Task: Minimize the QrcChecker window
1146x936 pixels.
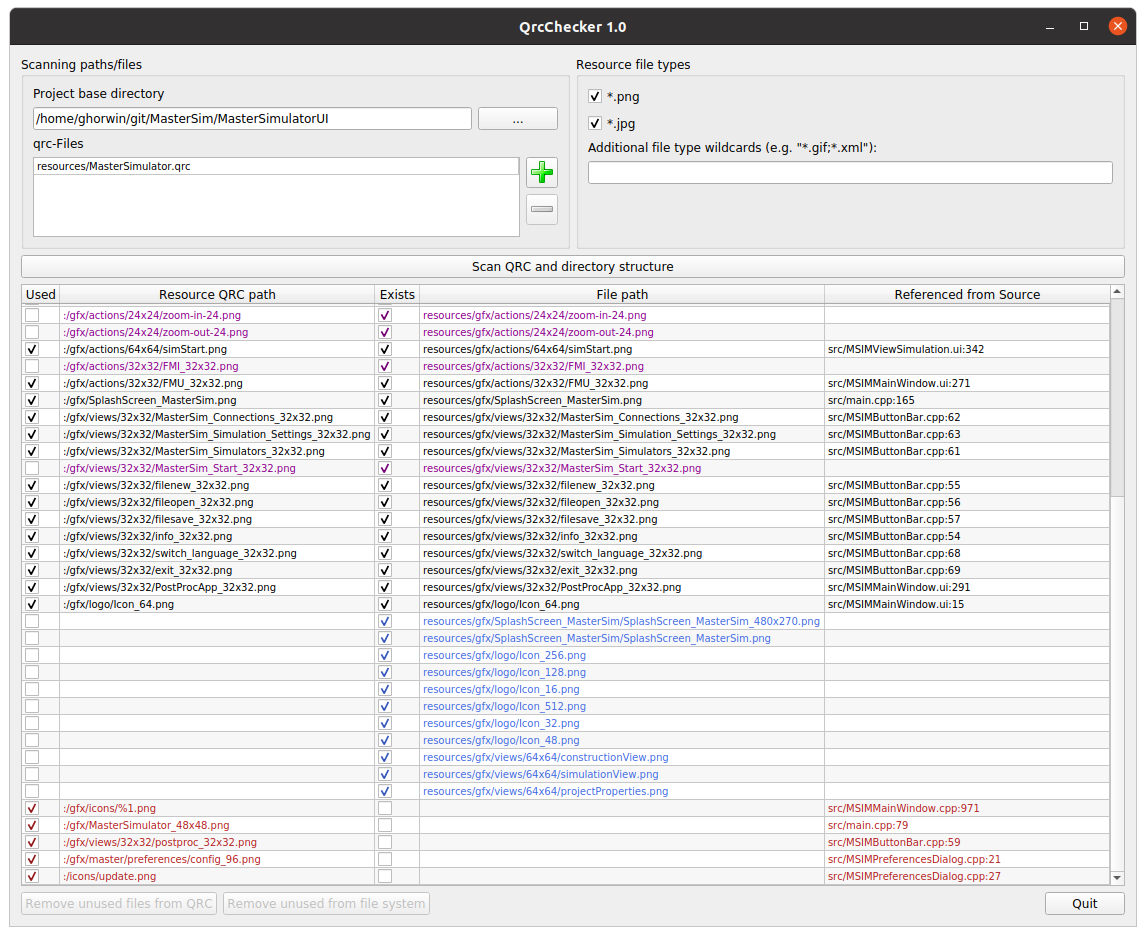Action: point(1050,27)
